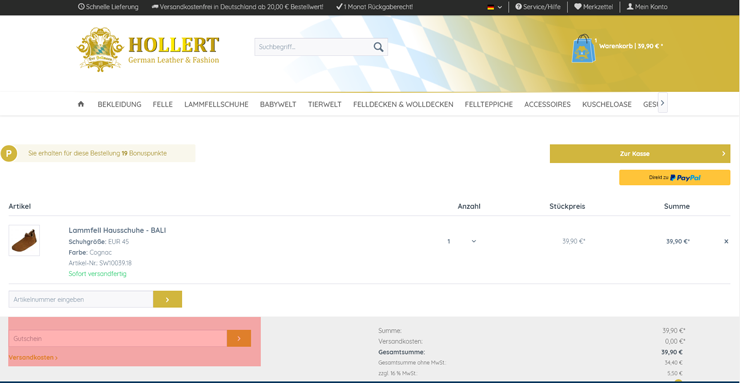Open the BABYWELT menu
Viewport: 740px width, 383px height.
[x=278, y=104]
